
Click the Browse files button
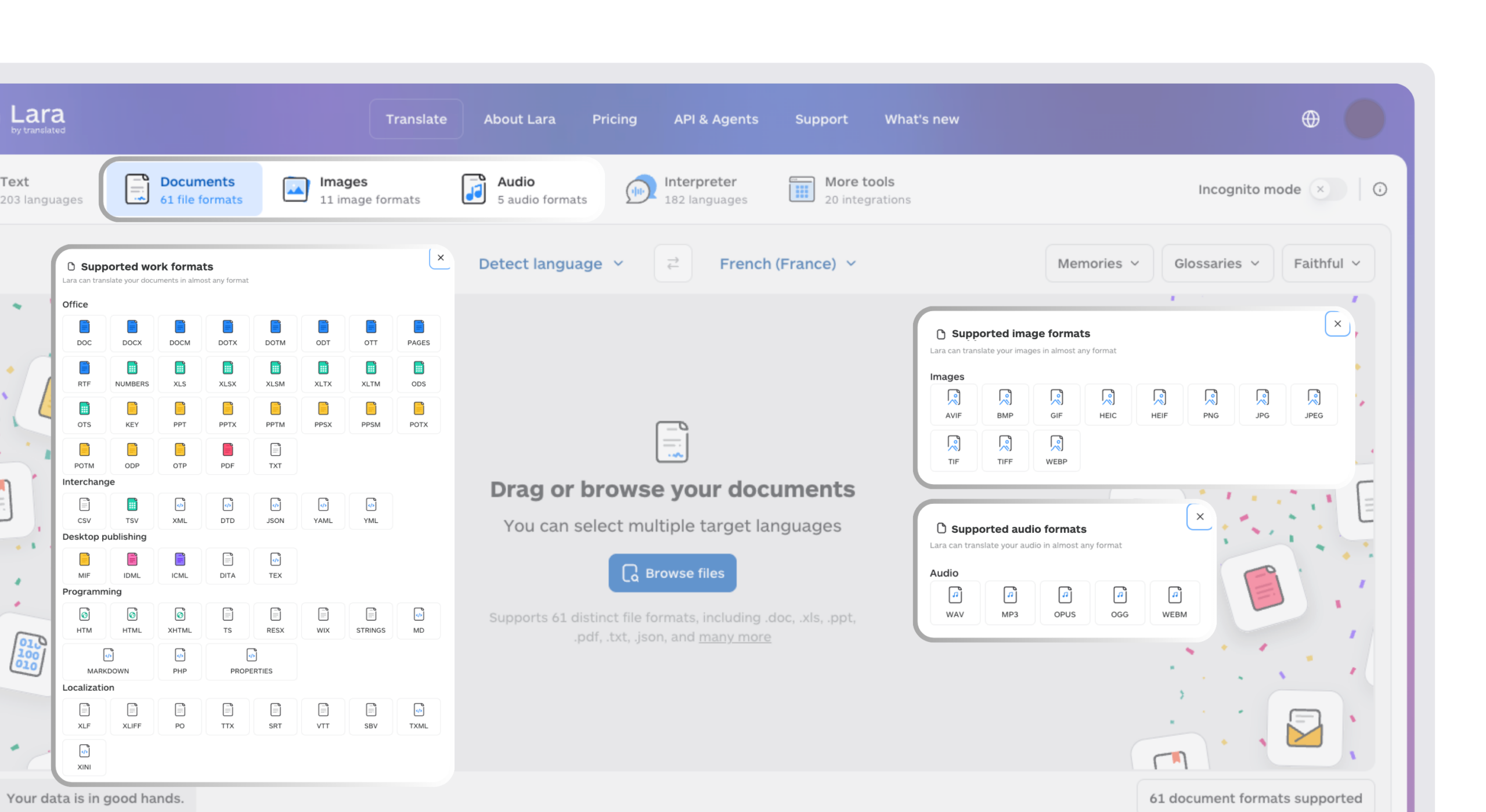673,573
